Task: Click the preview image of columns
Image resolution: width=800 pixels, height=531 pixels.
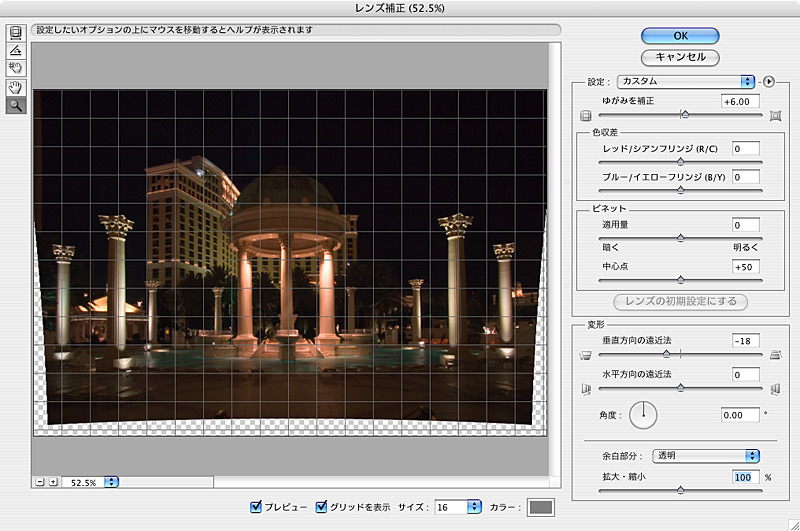Action: click(x=290, y=263)
